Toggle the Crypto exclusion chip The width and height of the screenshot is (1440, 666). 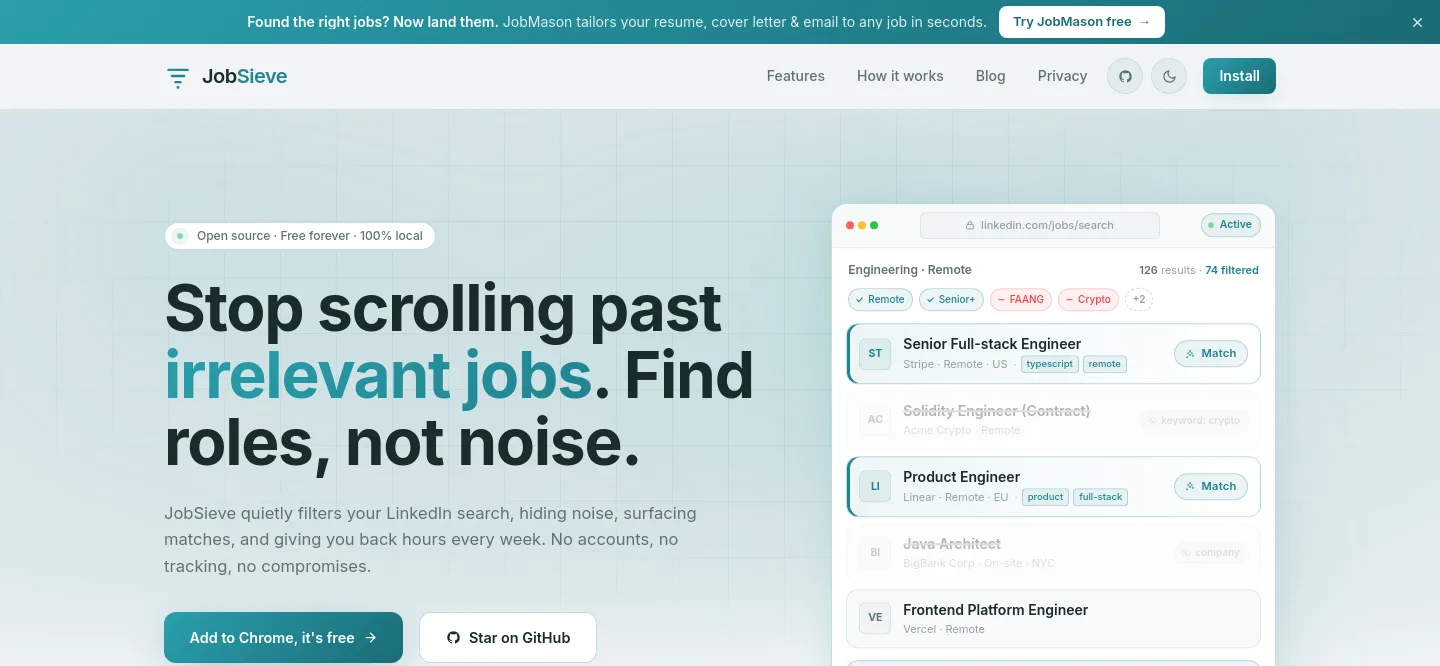pos(1088,299)
